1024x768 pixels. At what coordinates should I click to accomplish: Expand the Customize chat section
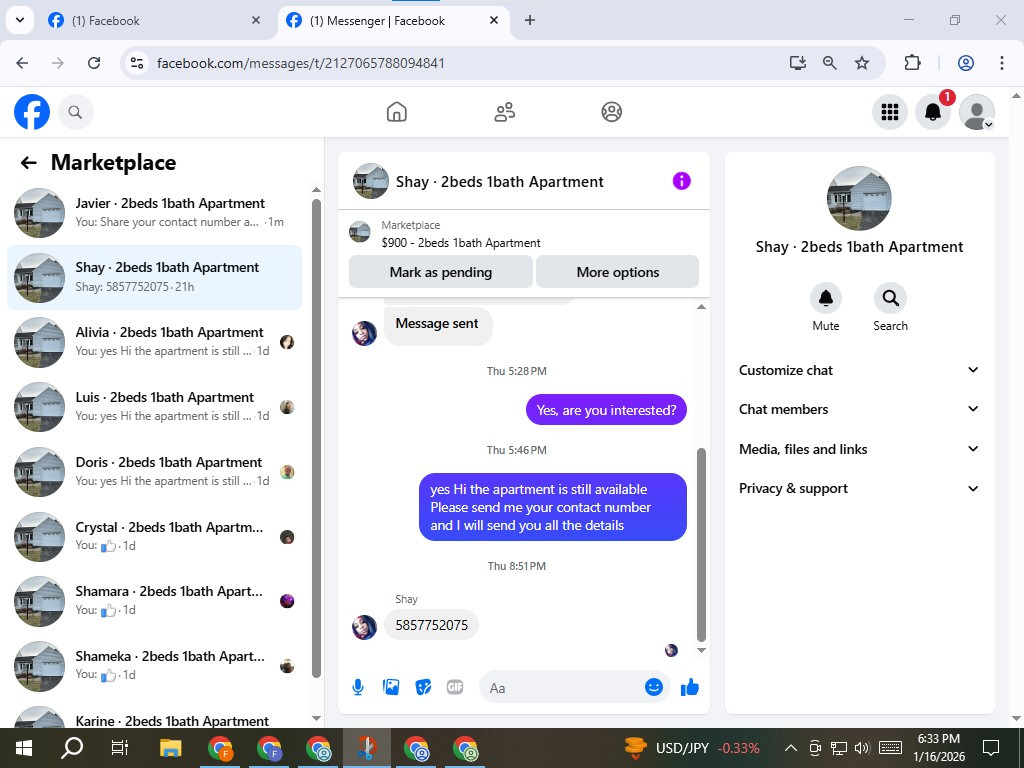tap(859, 370)
